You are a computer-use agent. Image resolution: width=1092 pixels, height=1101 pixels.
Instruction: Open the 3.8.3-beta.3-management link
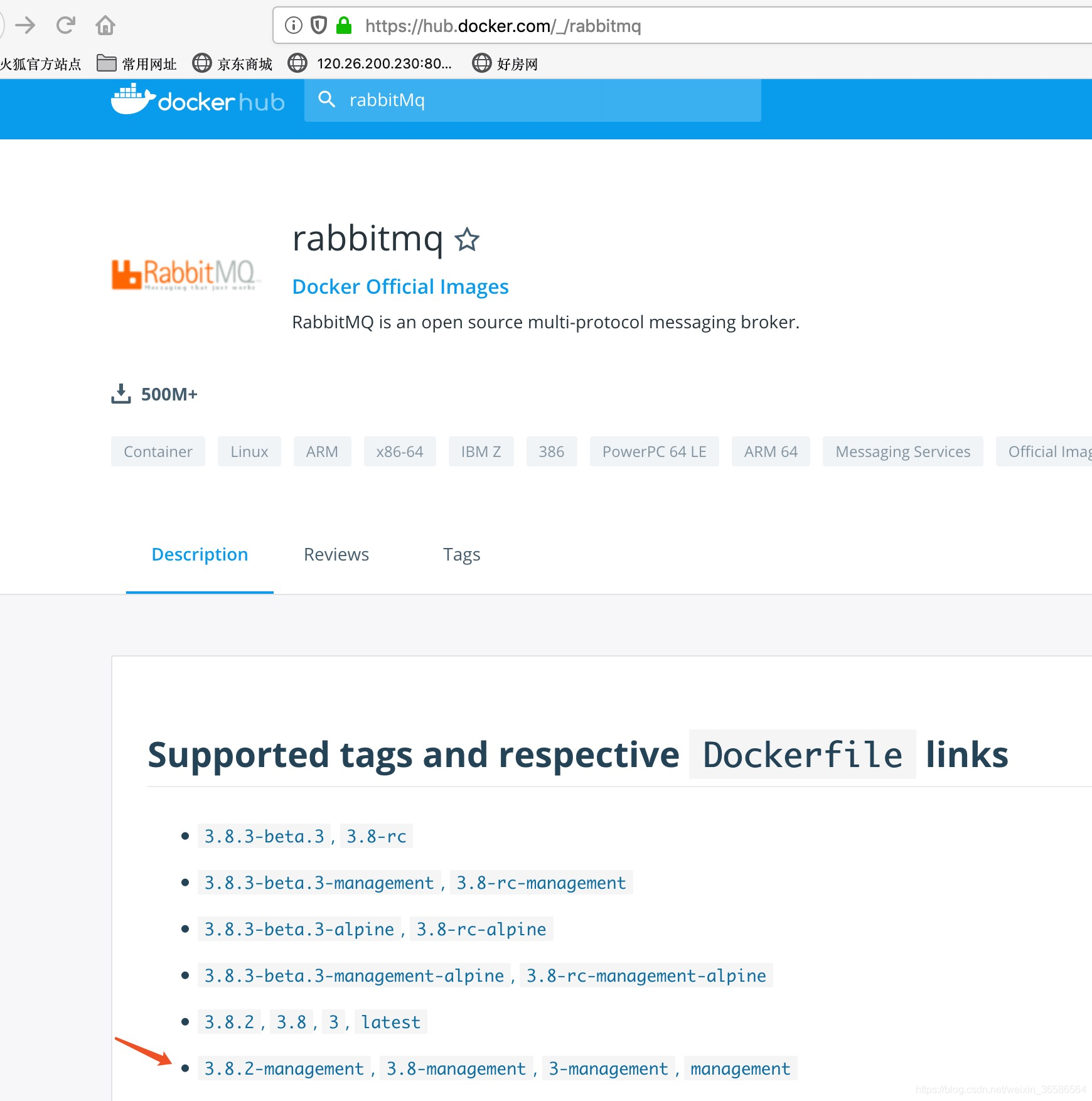(x=319, y=883)
